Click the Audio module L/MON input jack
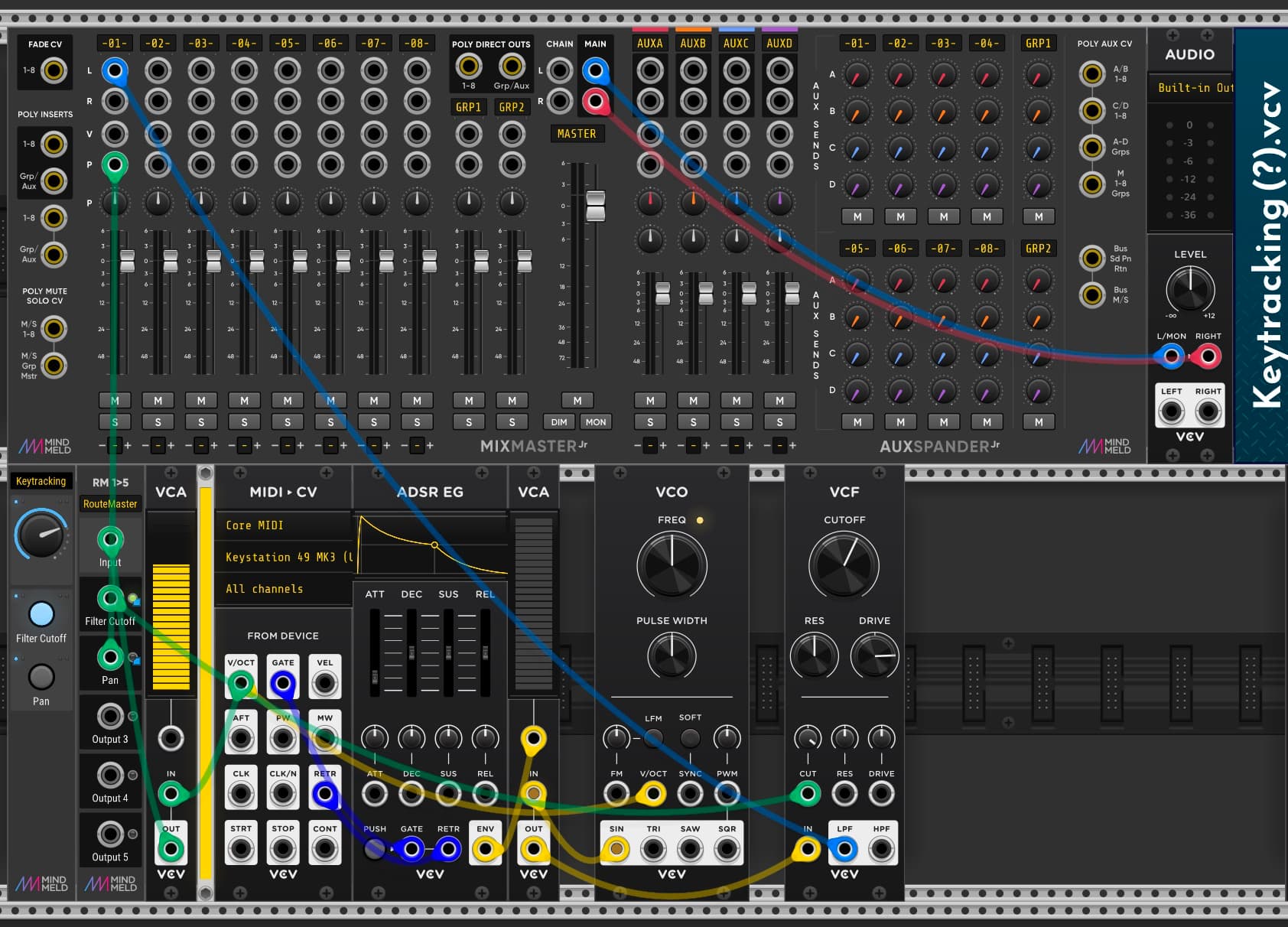Screen dimensions: 1288x927 click(1170, 356)
